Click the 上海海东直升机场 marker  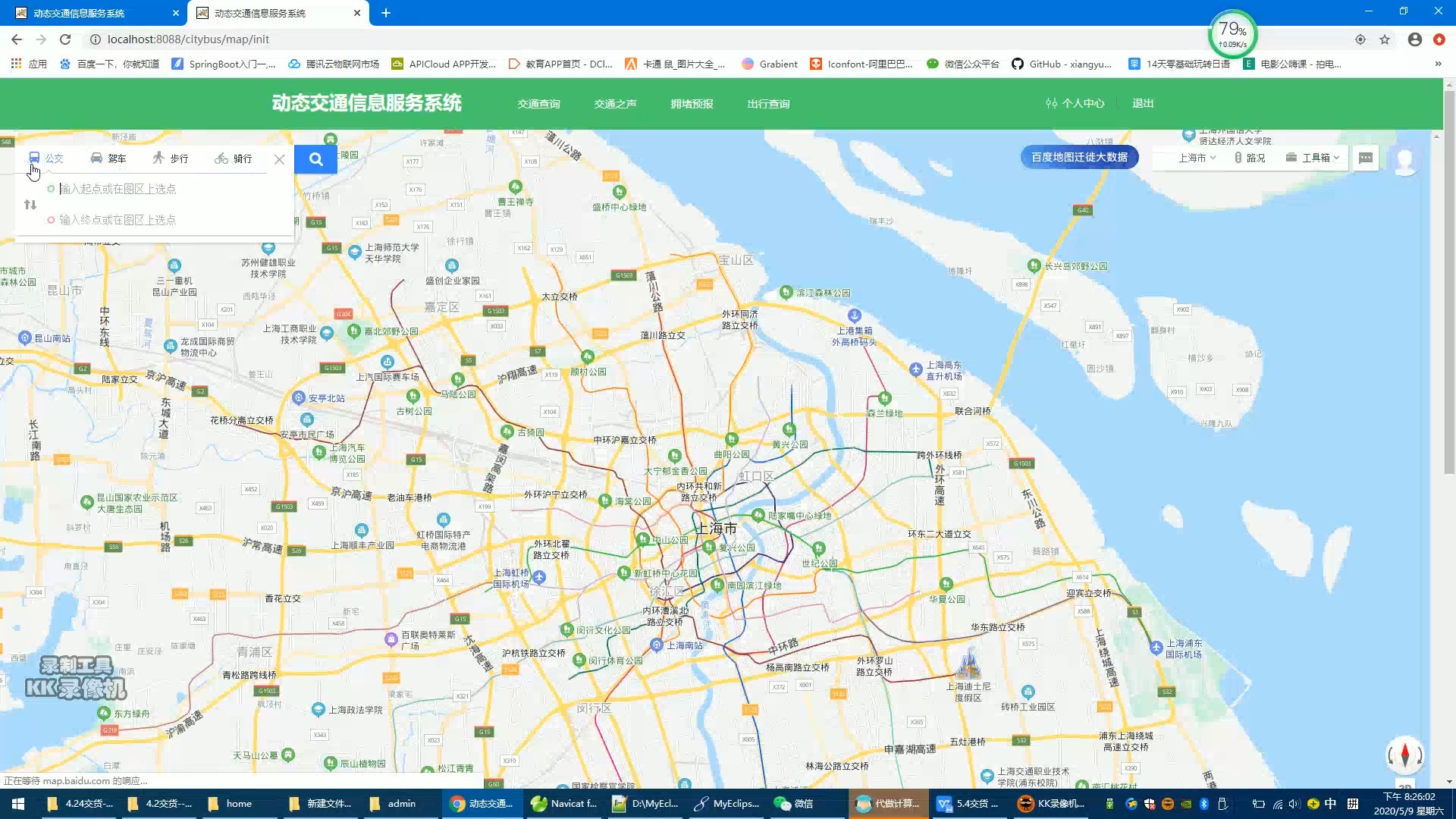pyautogui.click(x=916, y=369)
